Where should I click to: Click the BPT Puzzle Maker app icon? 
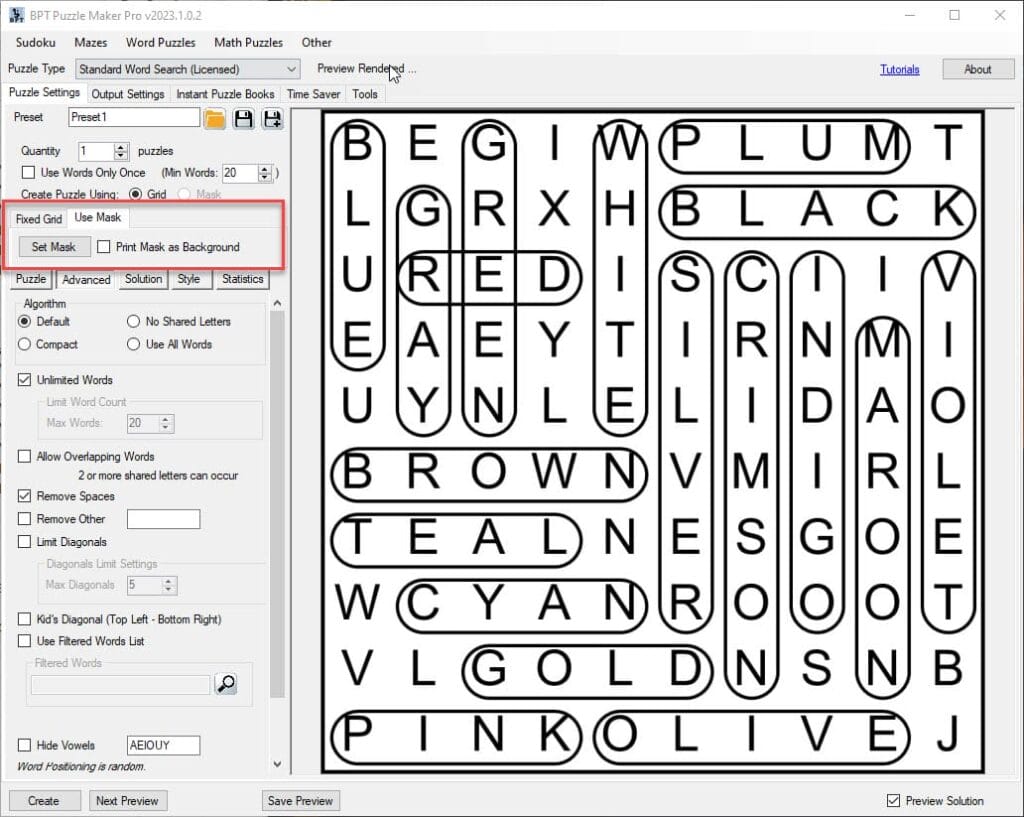tap(16, 15)
